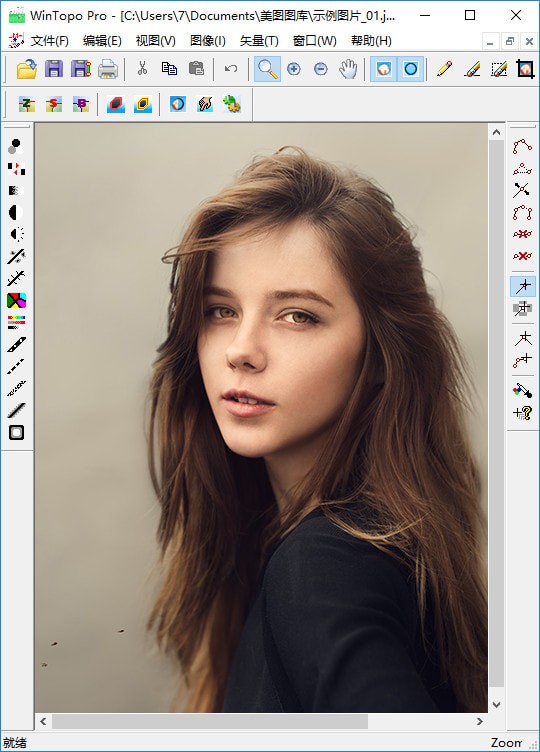540x752 pixels.
Task: Open the 矢量(T) menu
Action: click(259, 41)
